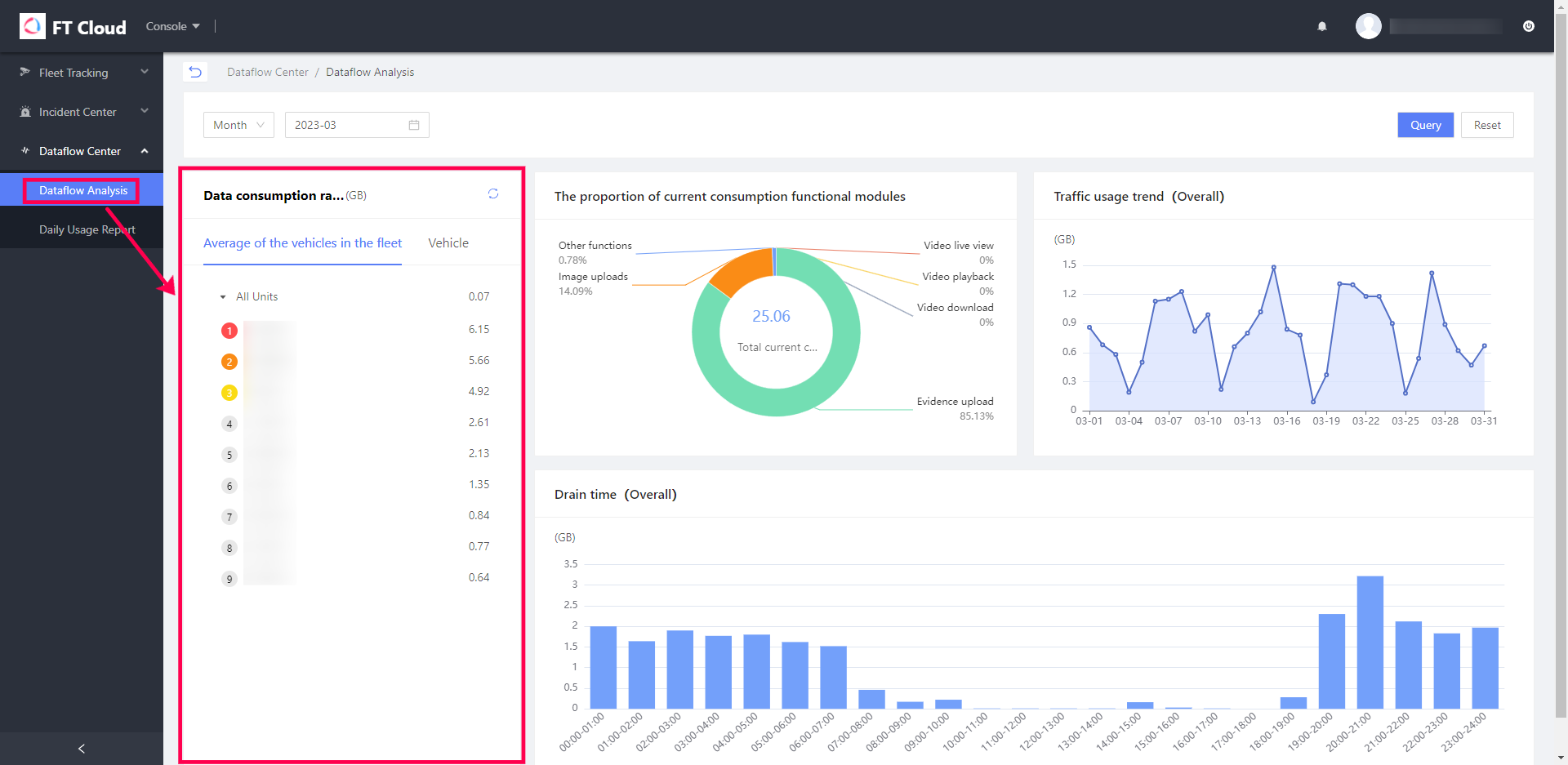Select rank 8 badge
1568x765 pixels.
[x=229, y=548]
